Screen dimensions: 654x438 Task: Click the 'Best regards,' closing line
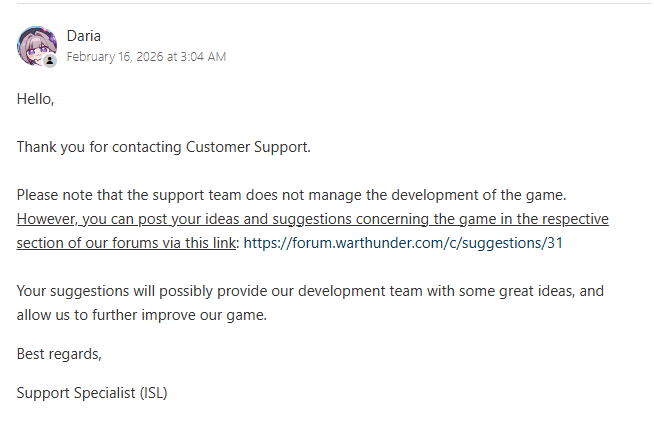point(59,353)
